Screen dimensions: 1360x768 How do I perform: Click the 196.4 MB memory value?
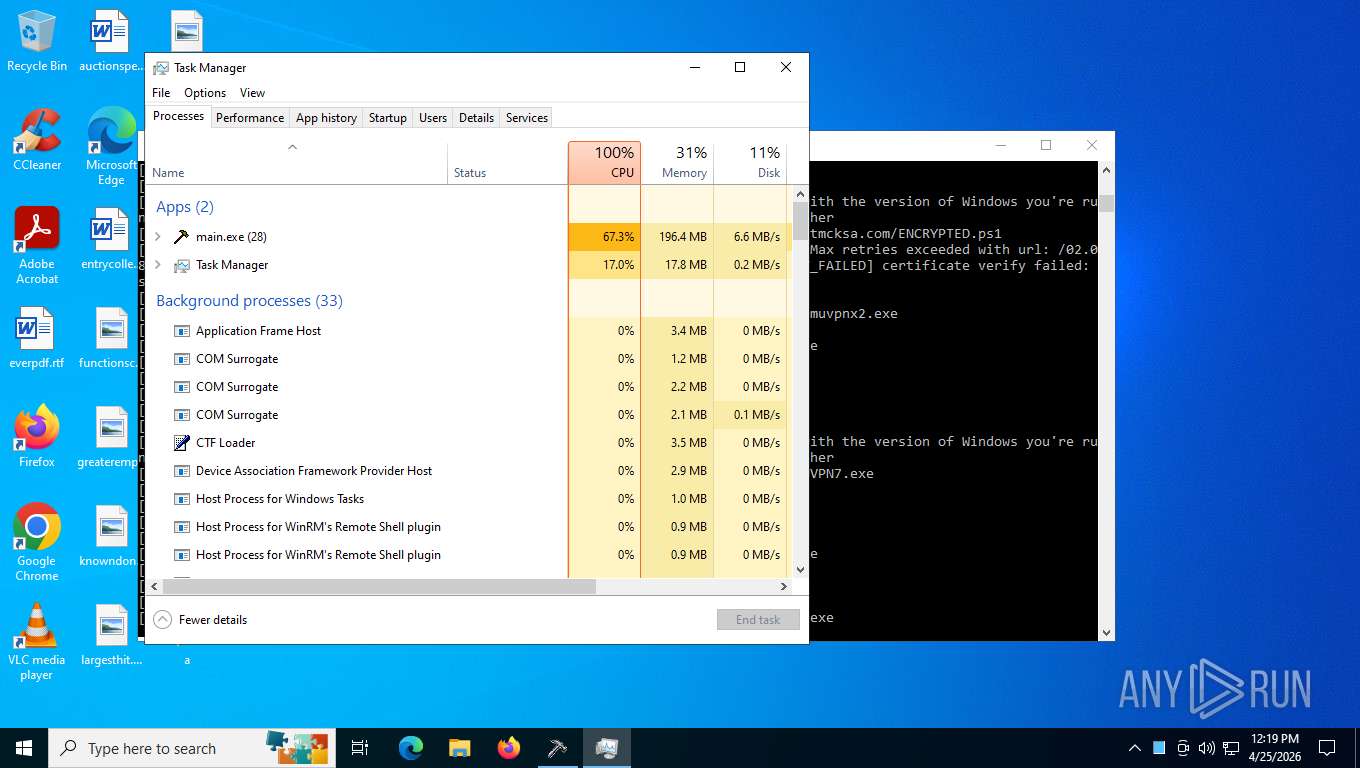677,237
